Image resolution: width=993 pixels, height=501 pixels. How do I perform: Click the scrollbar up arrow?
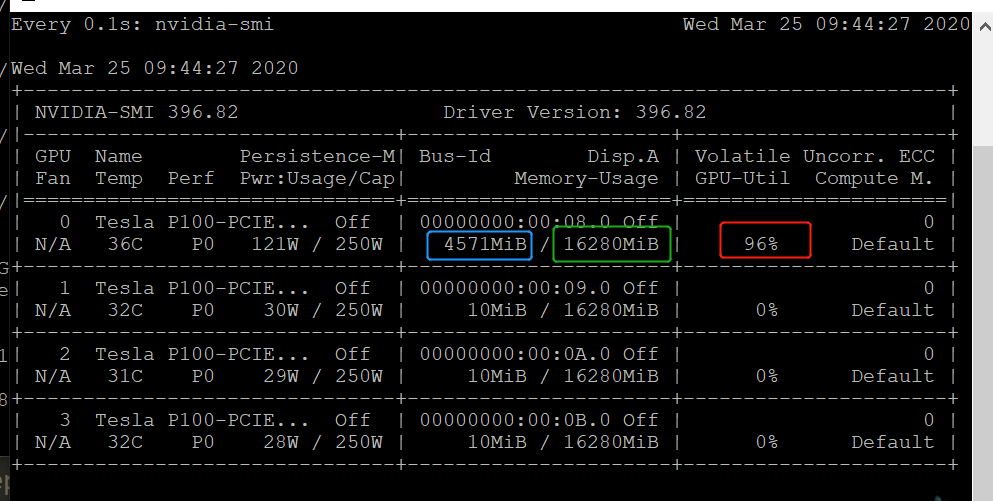(985, 27)
